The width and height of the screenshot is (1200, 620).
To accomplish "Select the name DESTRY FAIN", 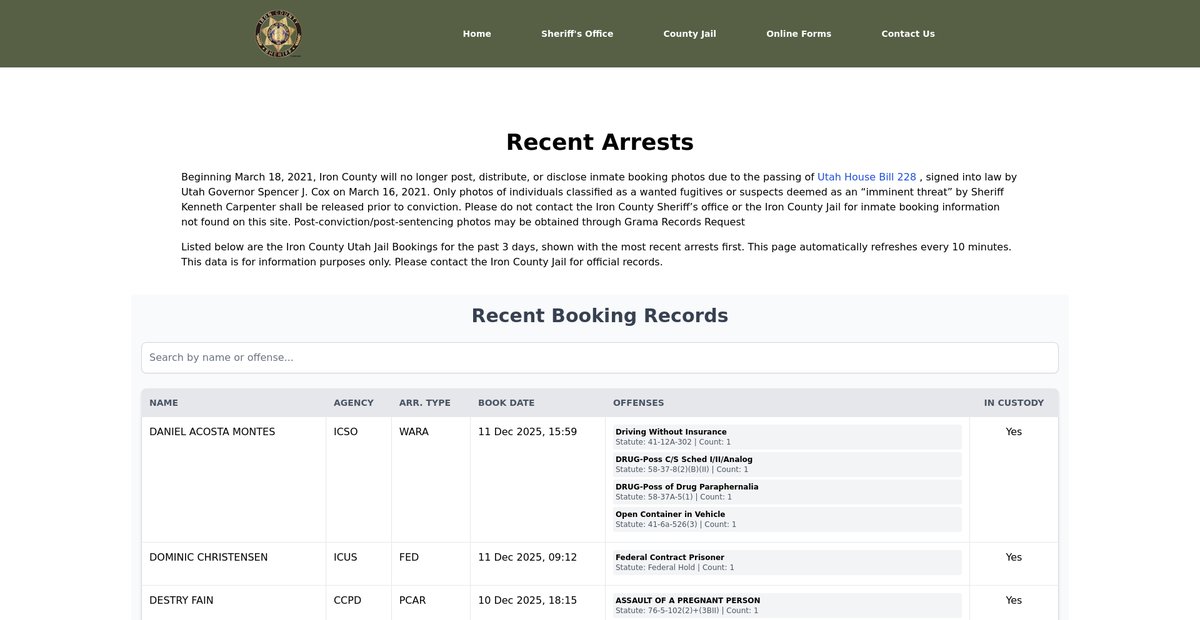I will tap(181, 600).
